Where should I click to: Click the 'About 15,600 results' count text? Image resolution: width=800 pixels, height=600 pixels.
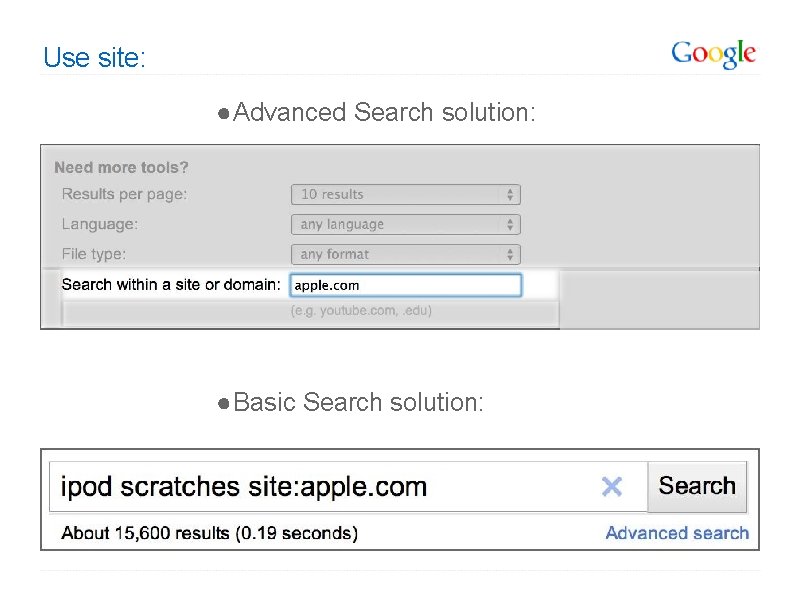(x=146, y=533)
